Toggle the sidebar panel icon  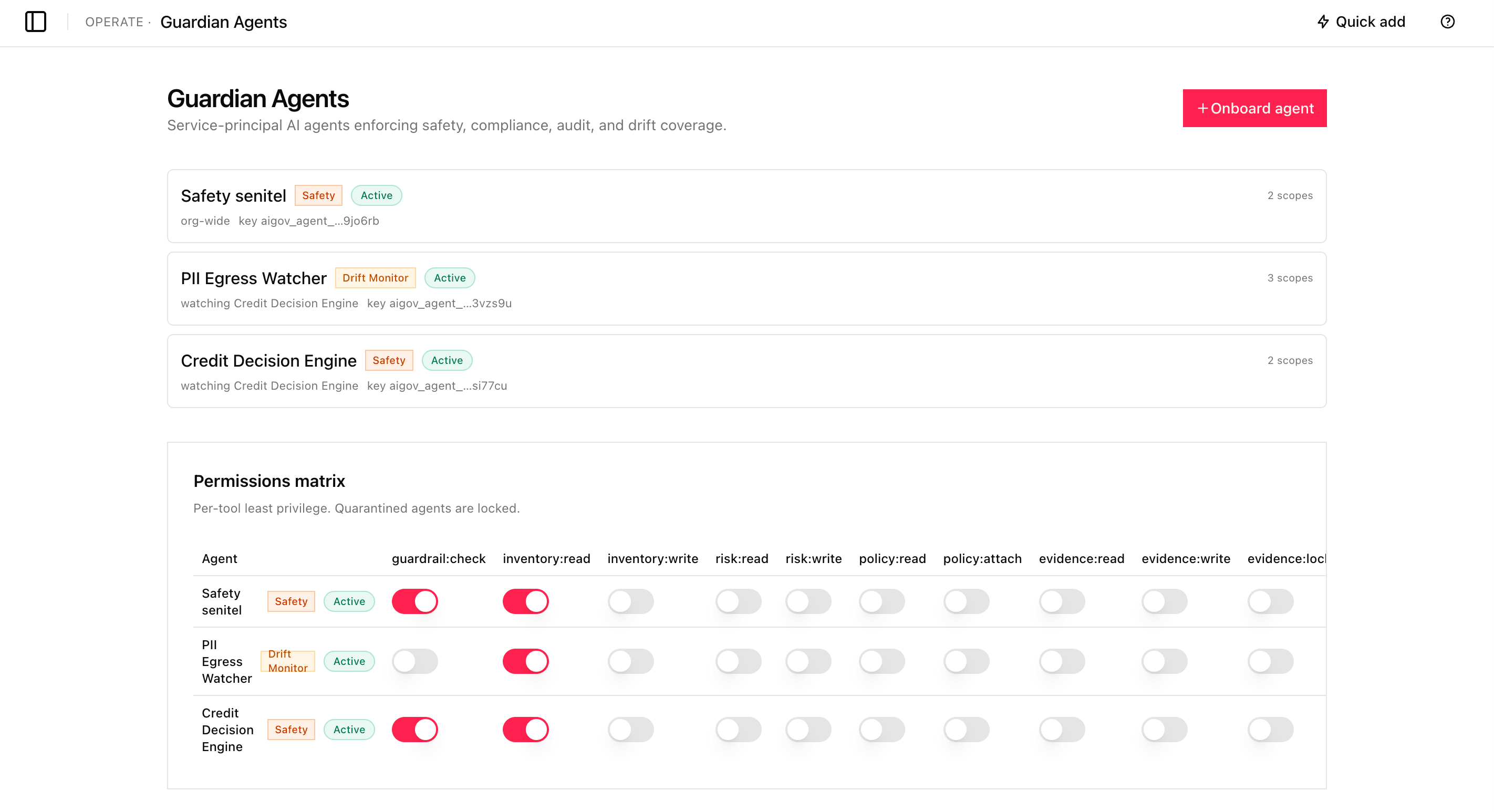click(x=35, y=22)
